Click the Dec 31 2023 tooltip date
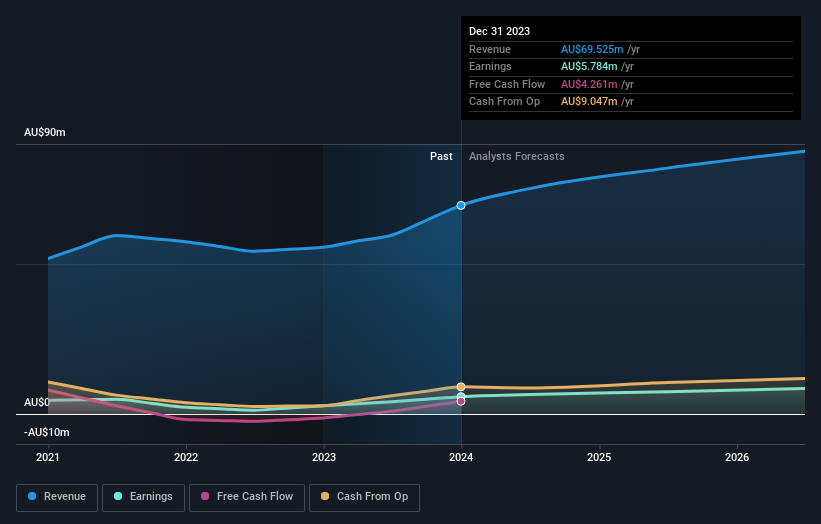 tap(500, 31)
